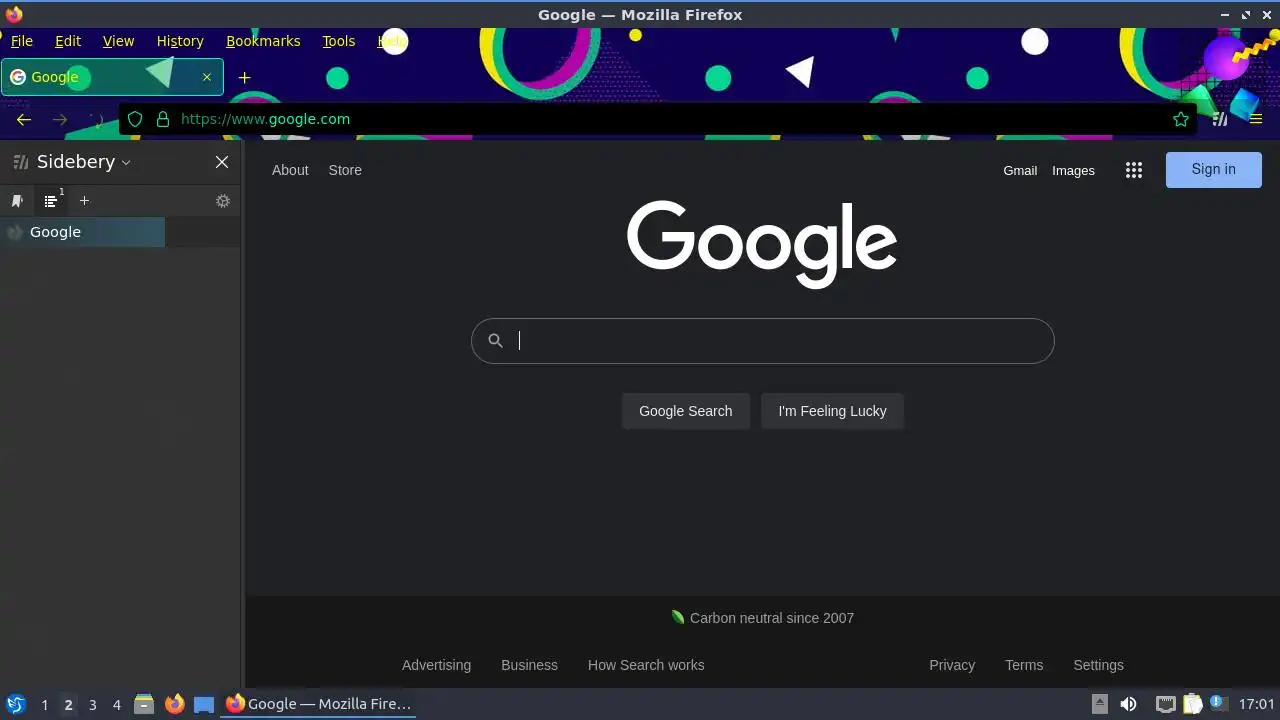
Task: Open the Gmail link
Action: point(1020,171)
